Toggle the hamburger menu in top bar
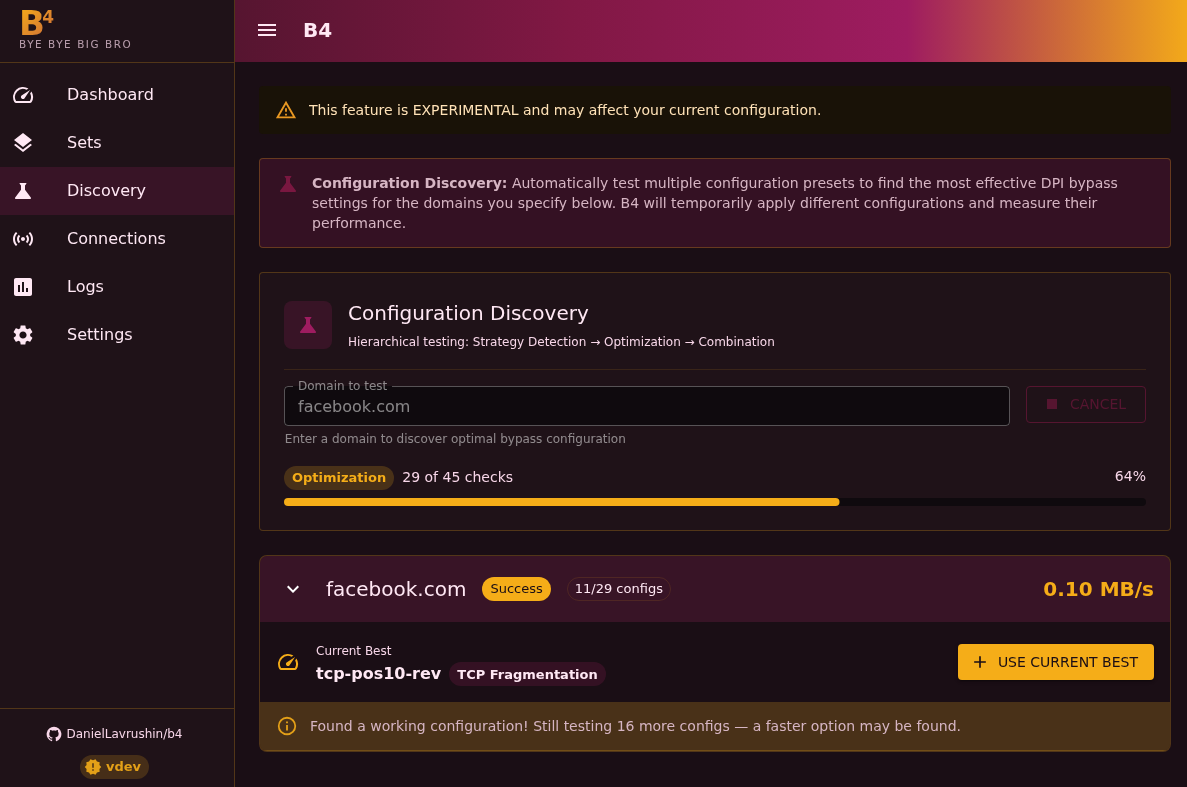Screen dimensions: 1187x787 click(267, 30)
